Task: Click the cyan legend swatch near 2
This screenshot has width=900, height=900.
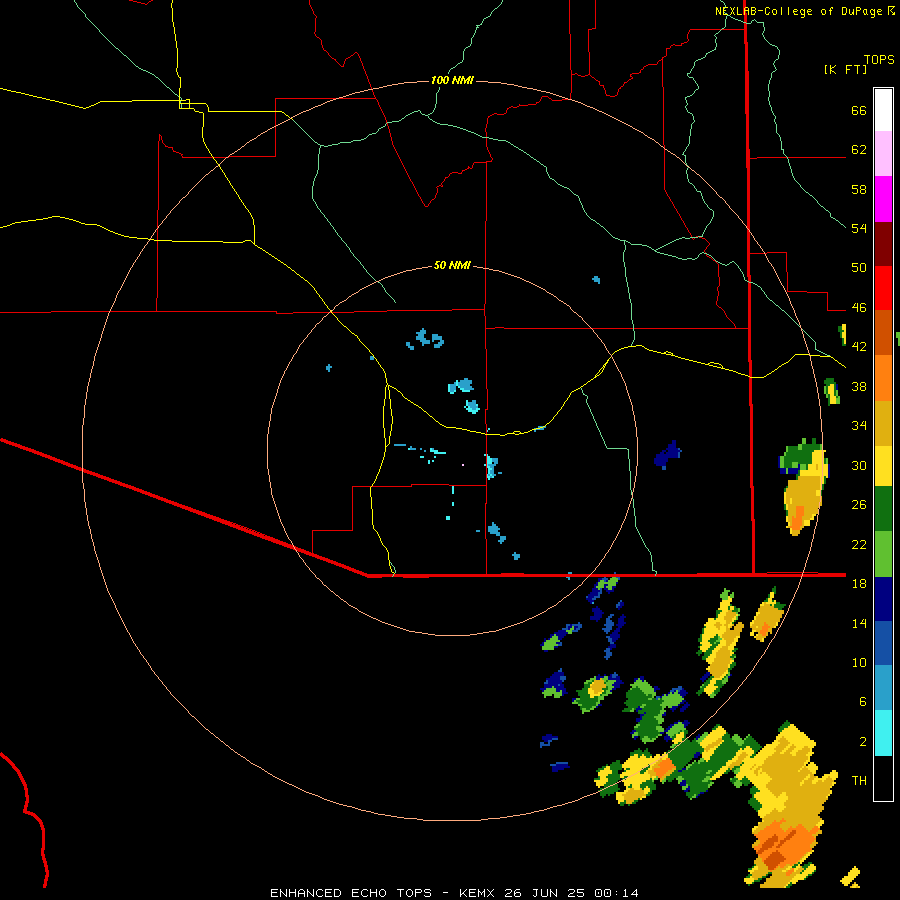Action: coord(883,734)
